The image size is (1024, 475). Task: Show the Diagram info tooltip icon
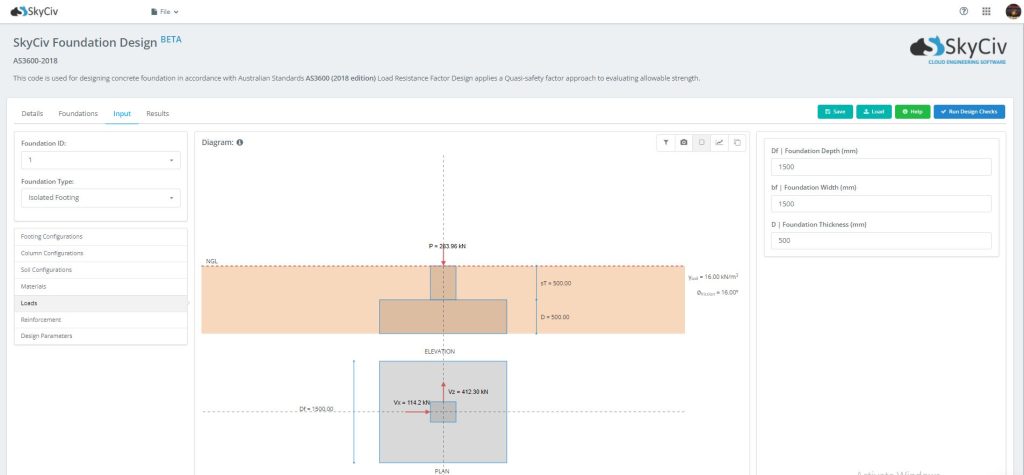point(240,142)
